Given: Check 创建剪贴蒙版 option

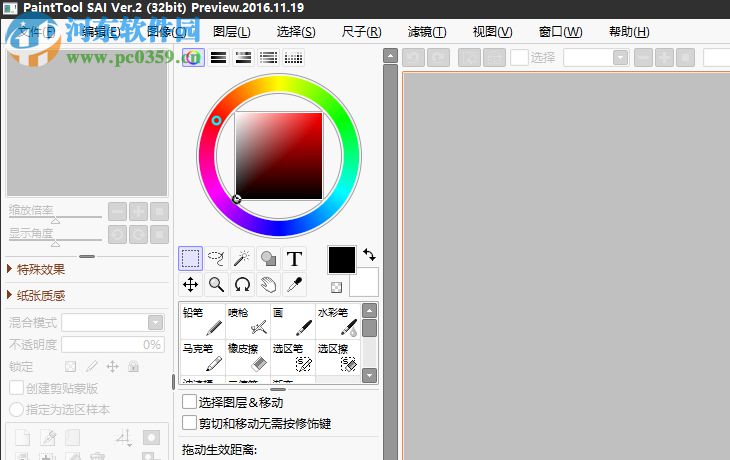Looking at the screenshot, I should 16,387.
